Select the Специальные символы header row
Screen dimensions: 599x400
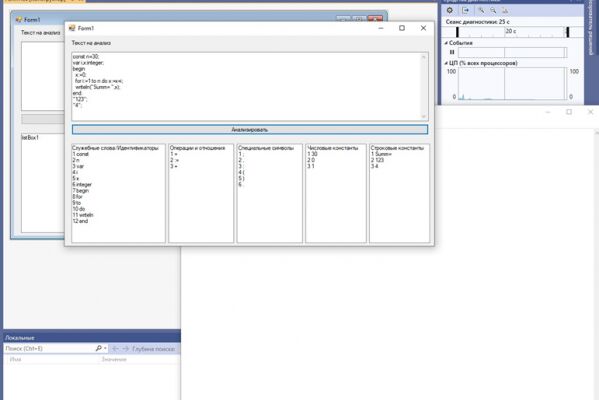pos(269,148)
